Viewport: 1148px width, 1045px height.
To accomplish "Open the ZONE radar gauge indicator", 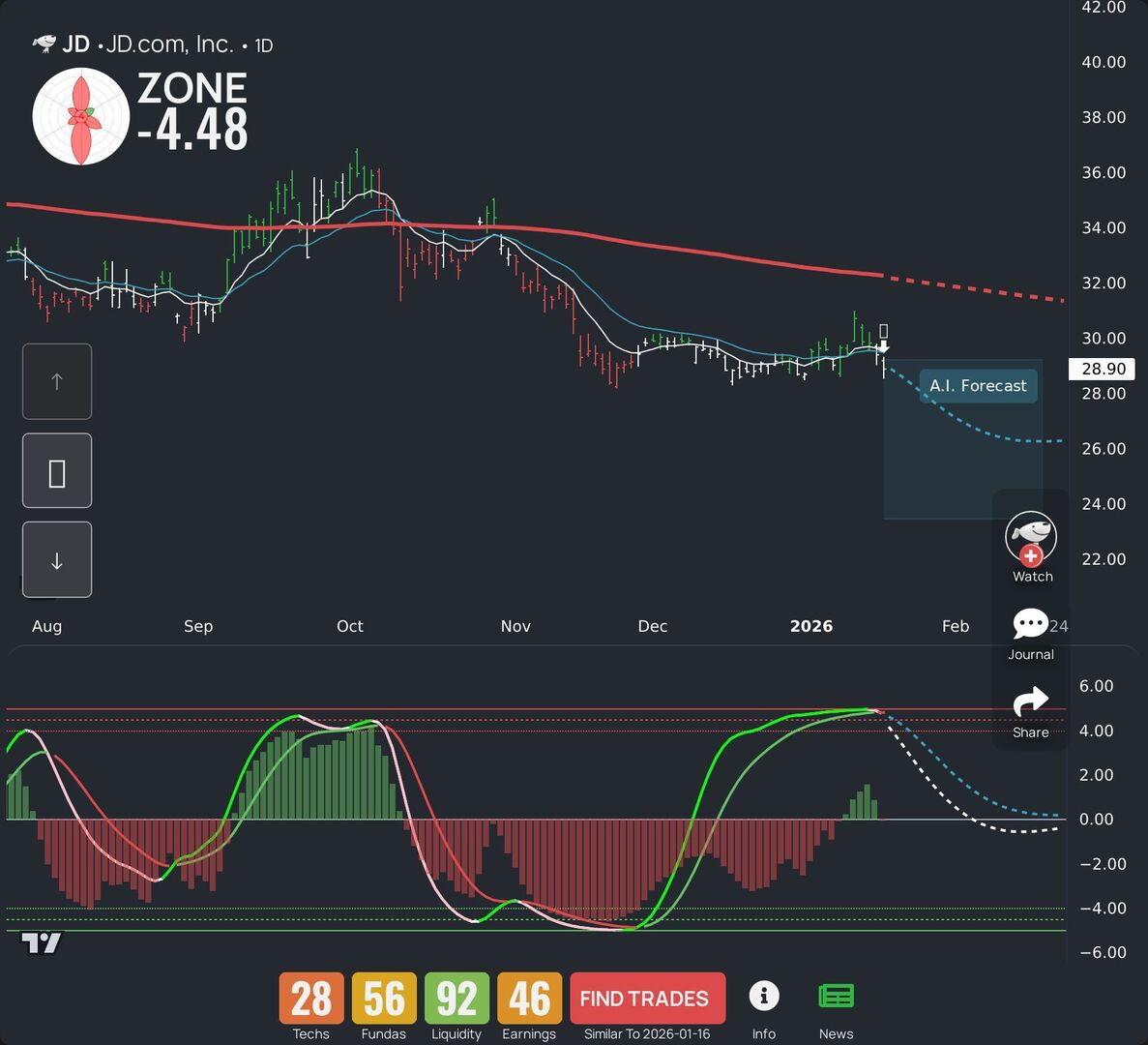I will 80,115.
